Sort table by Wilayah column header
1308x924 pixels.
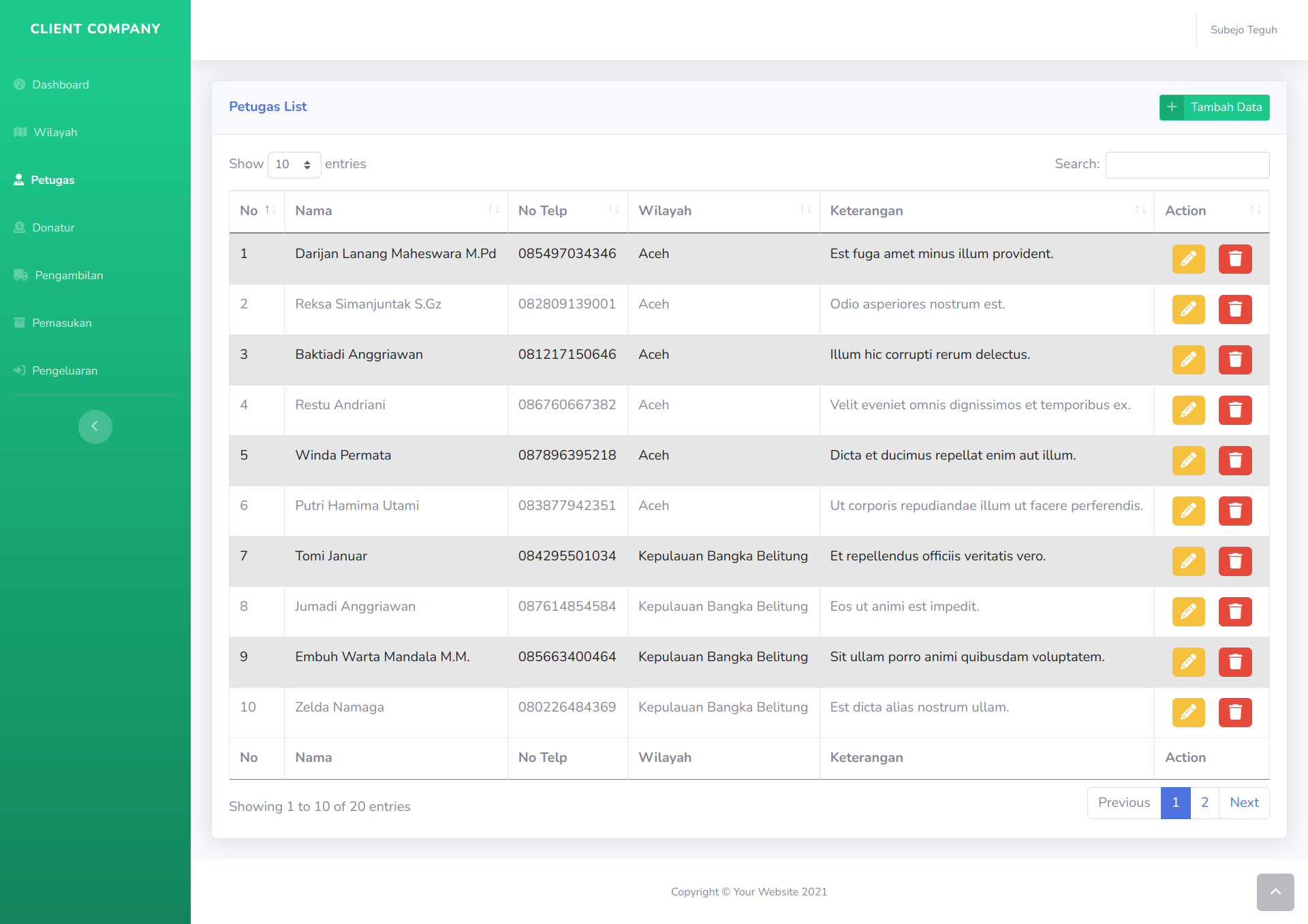[x=723, y=211]
